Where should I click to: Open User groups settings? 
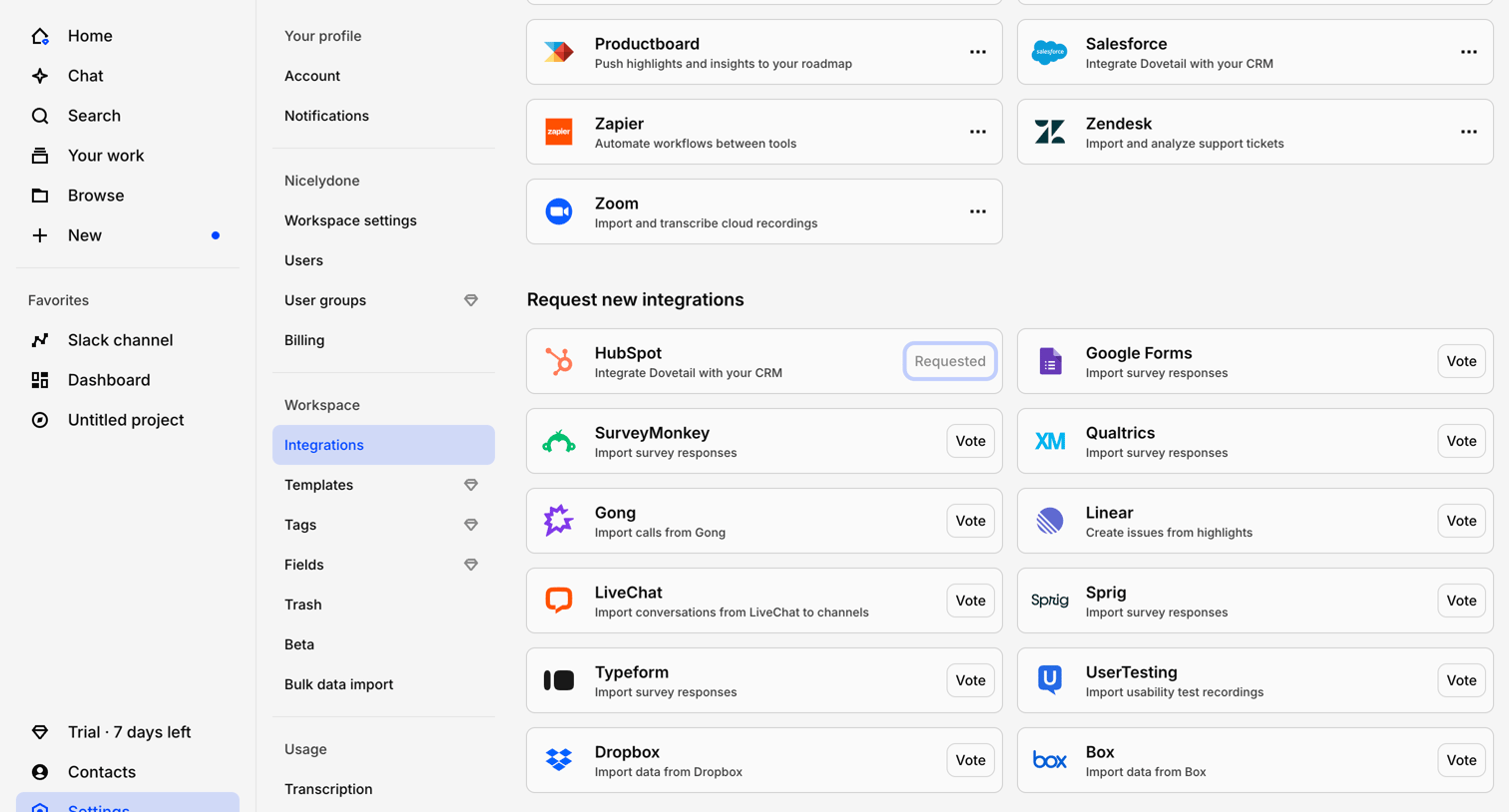point(383,300)
